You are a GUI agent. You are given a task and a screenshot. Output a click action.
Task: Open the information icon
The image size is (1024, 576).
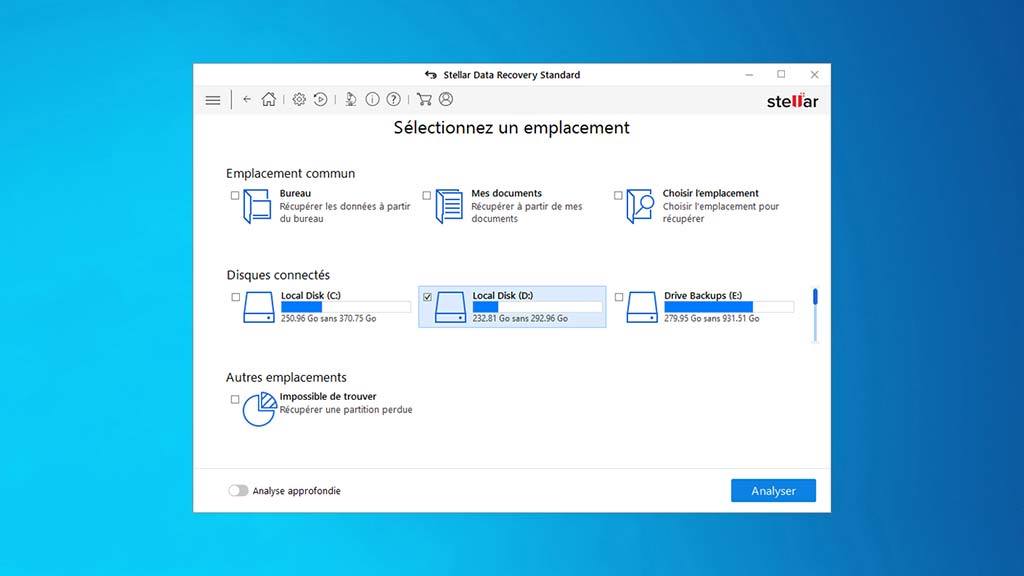click(372, 99)
